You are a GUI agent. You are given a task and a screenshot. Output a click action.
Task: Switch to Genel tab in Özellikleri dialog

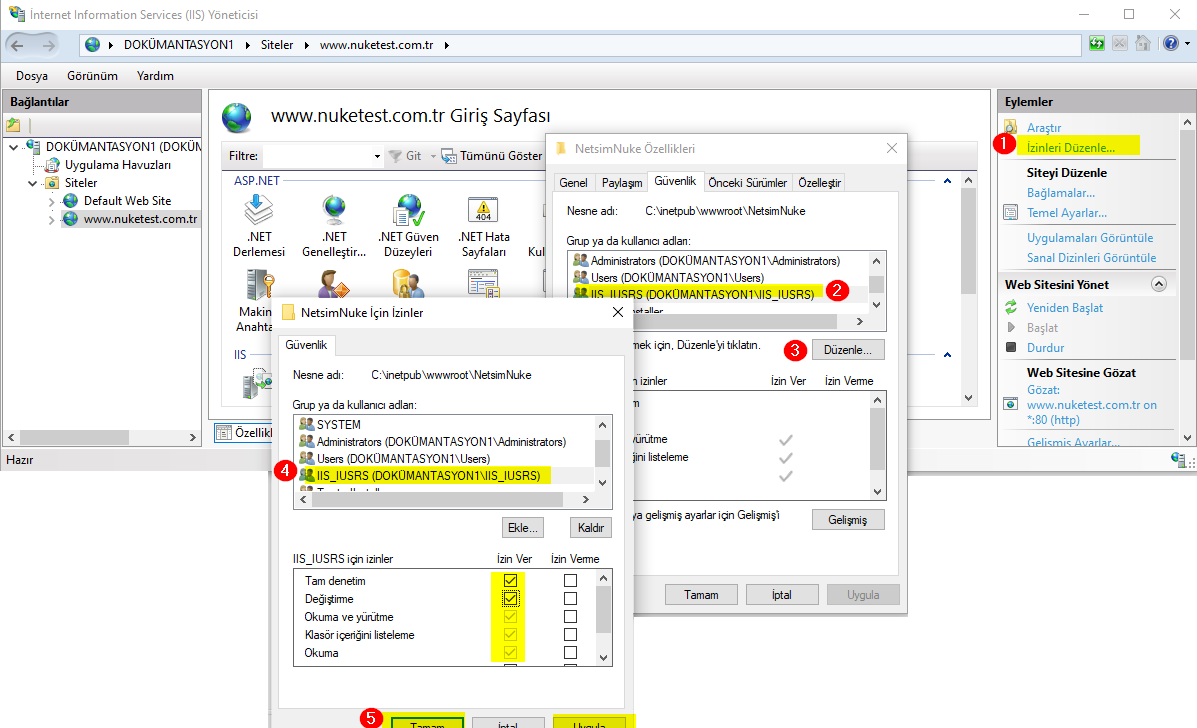(x=573, y=182)
